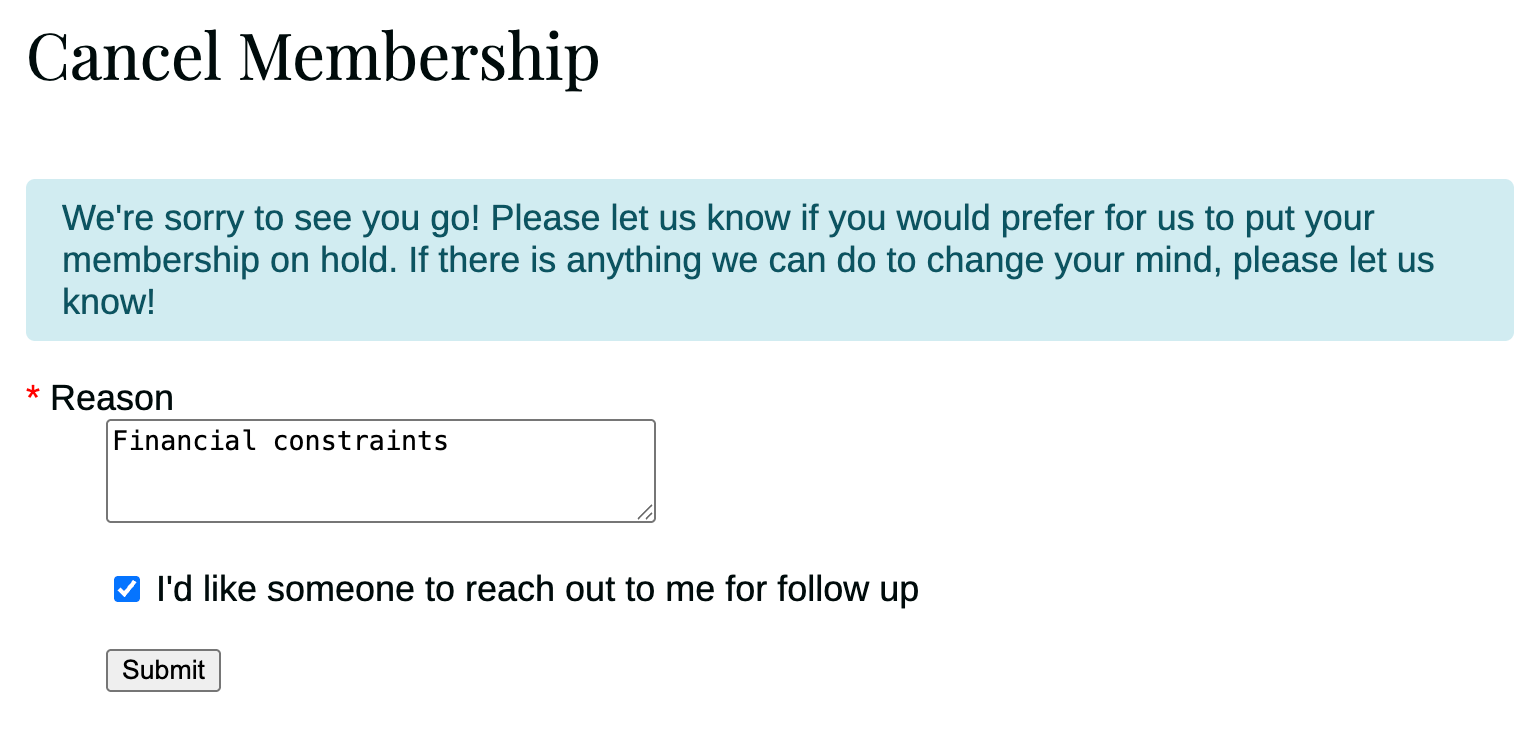This screenshot has width=1530, height=756.
Task: Click the text area resize grip
Action: pyautogui.click(x=646, y=512)
